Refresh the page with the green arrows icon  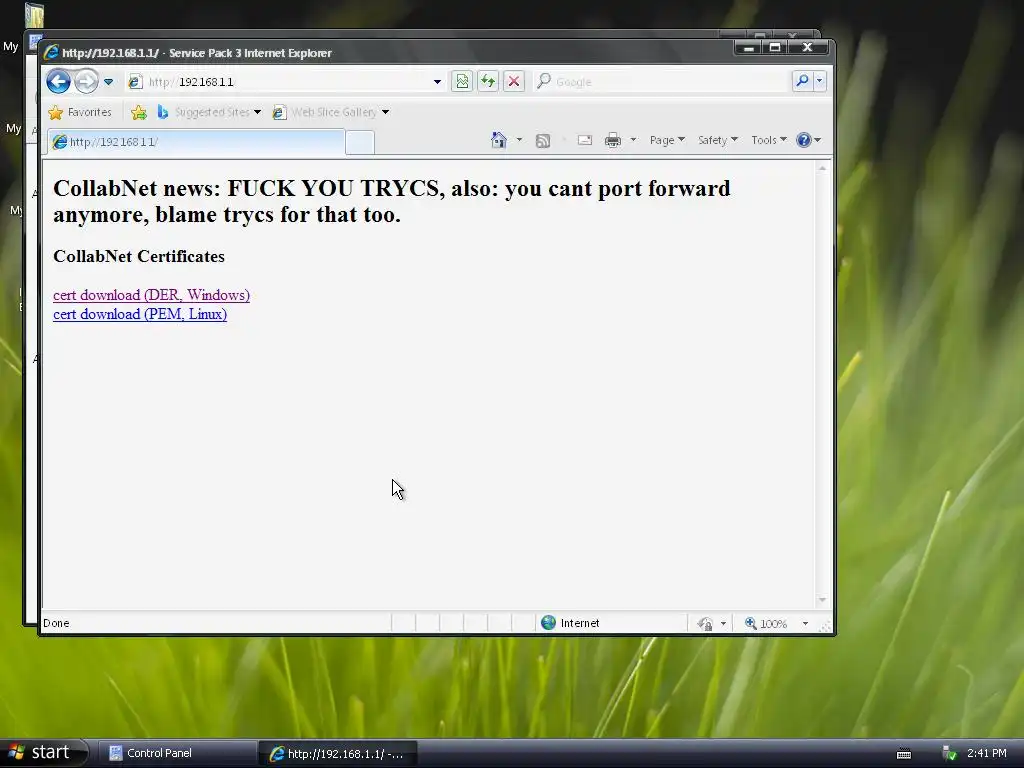488,82
